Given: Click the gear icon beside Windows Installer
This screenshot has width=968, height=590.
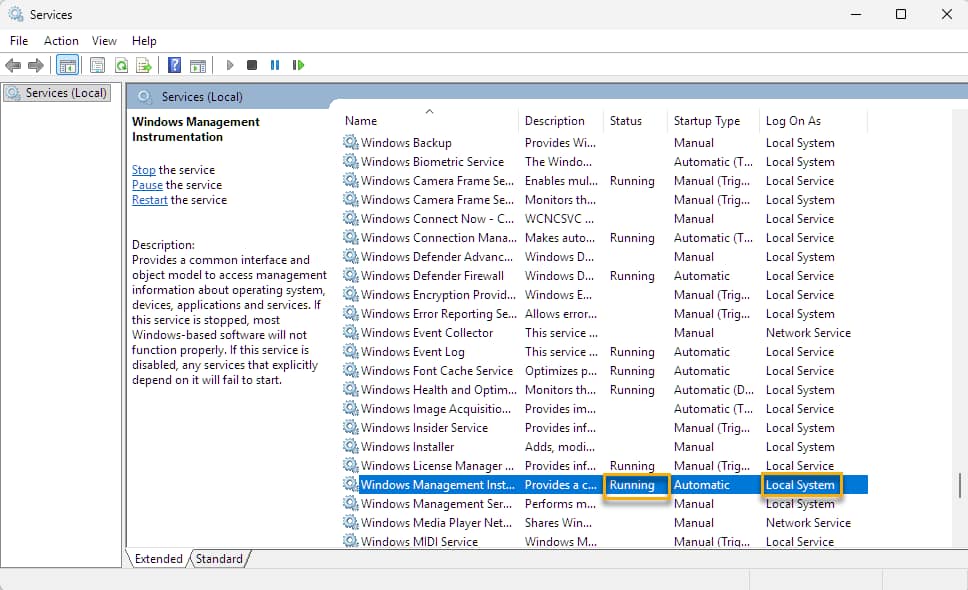Looking at the screenshot, I should pyautogui.click(x=351, y=447).
